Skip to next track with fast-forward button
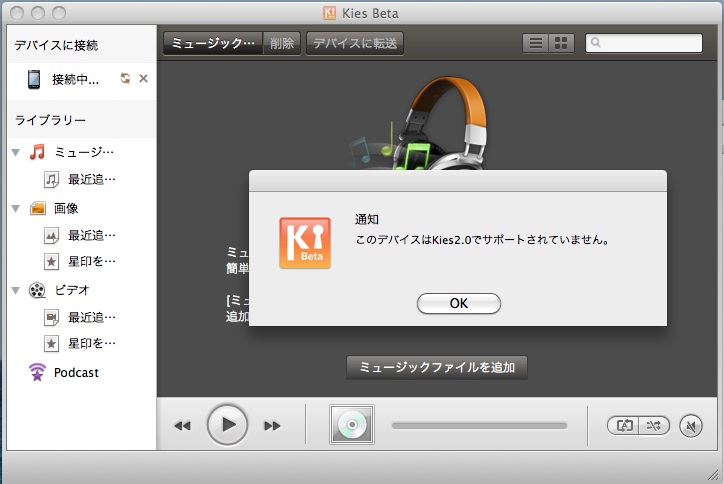Screen dimensions: 724x484 click(x=272, y=425)
